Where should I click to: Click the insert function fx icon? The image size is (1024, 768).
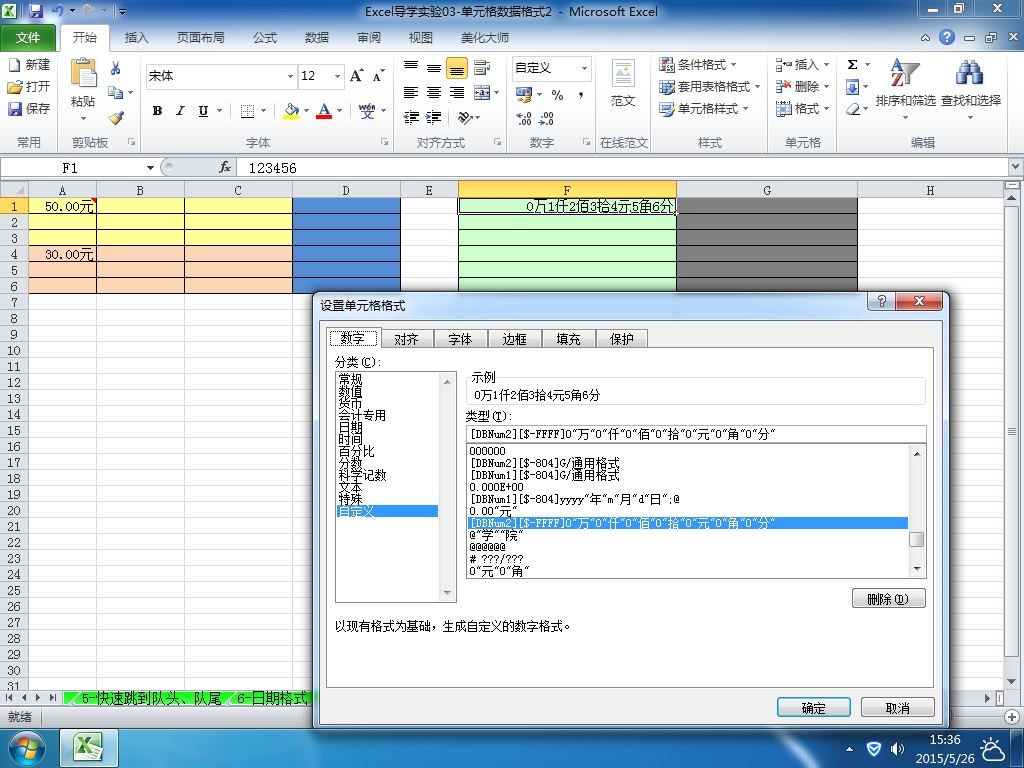pos(225,168)
